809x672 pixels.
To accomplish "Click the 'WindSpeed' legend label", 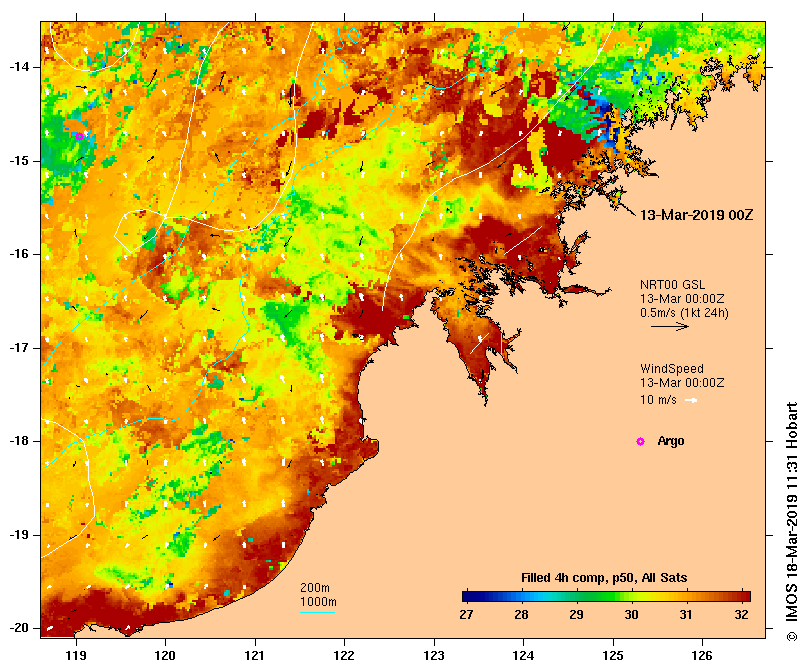I will tap(672, 369).
